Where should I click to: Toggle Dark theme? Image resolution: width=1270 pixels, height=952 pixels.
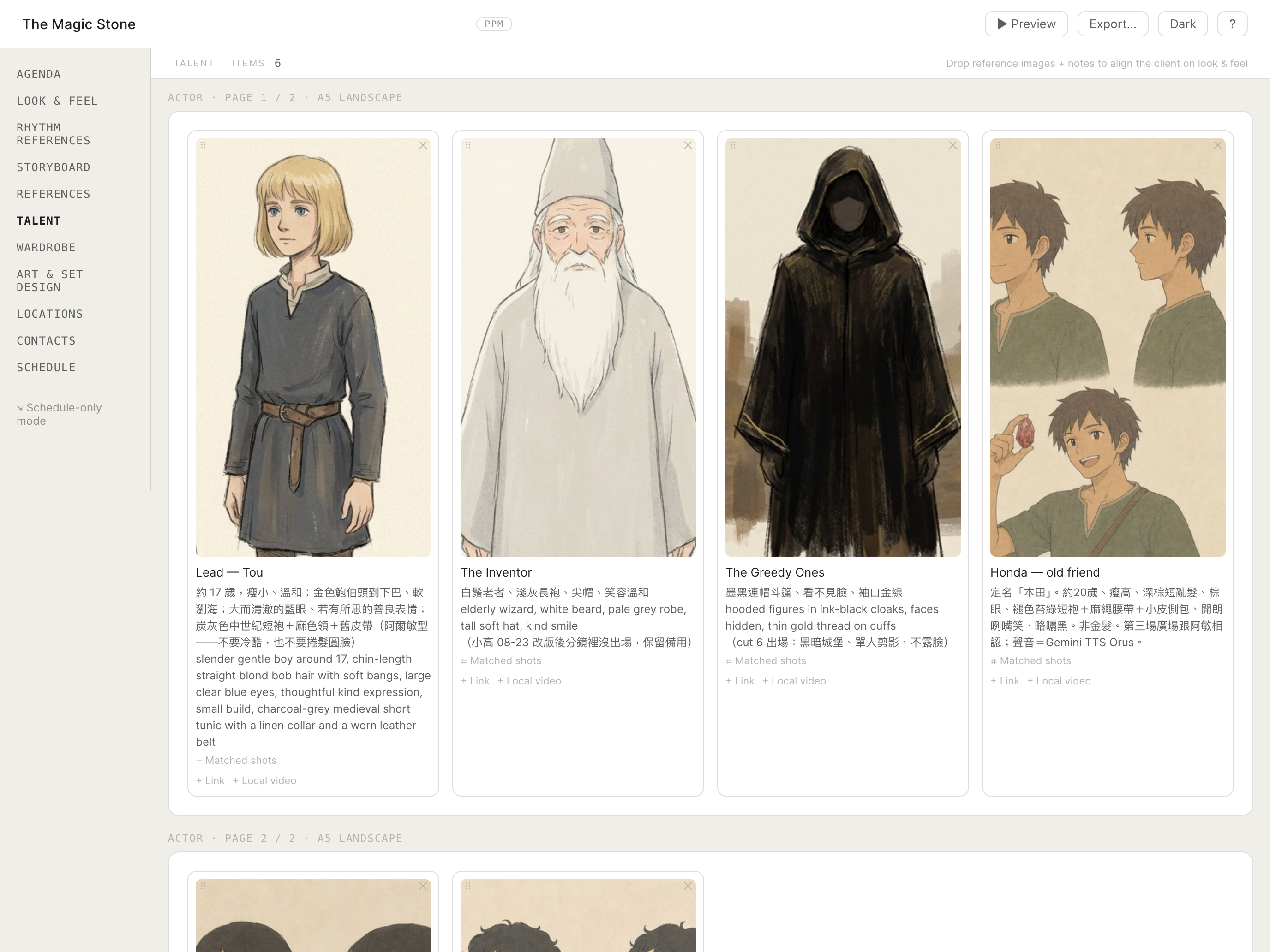point(1182,24)
